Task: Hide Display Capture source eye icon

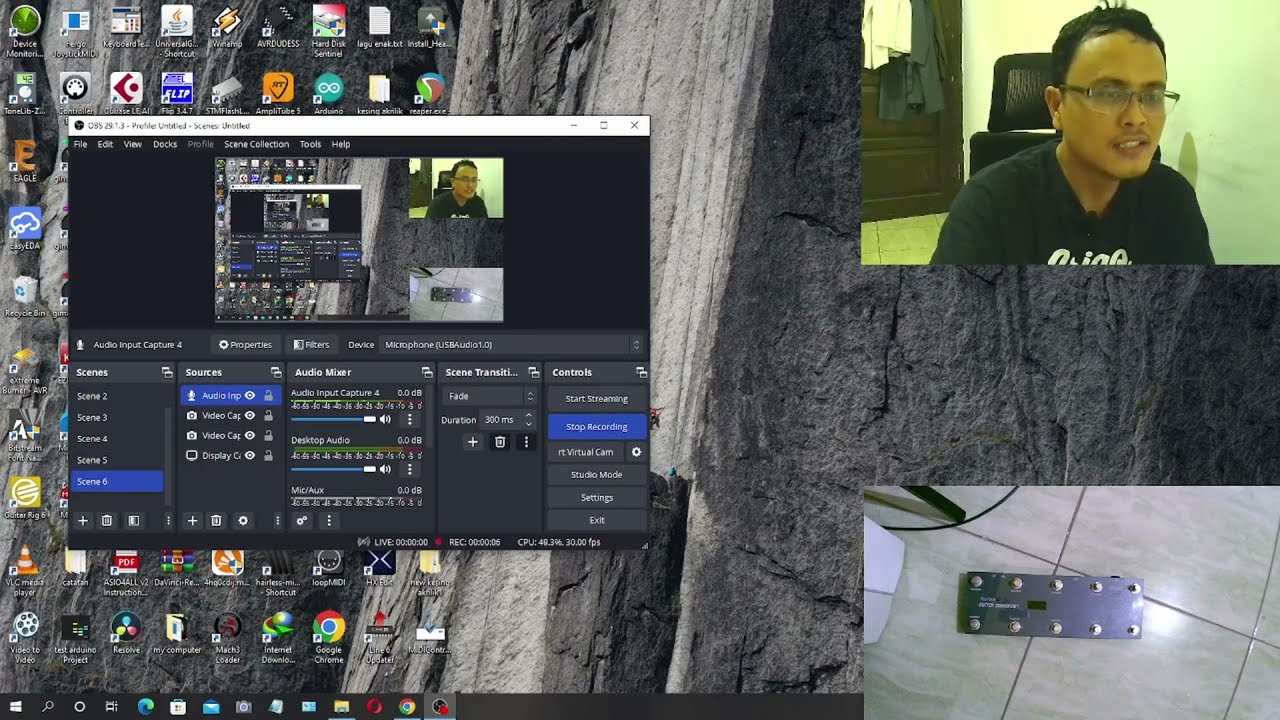Action: 250,456
